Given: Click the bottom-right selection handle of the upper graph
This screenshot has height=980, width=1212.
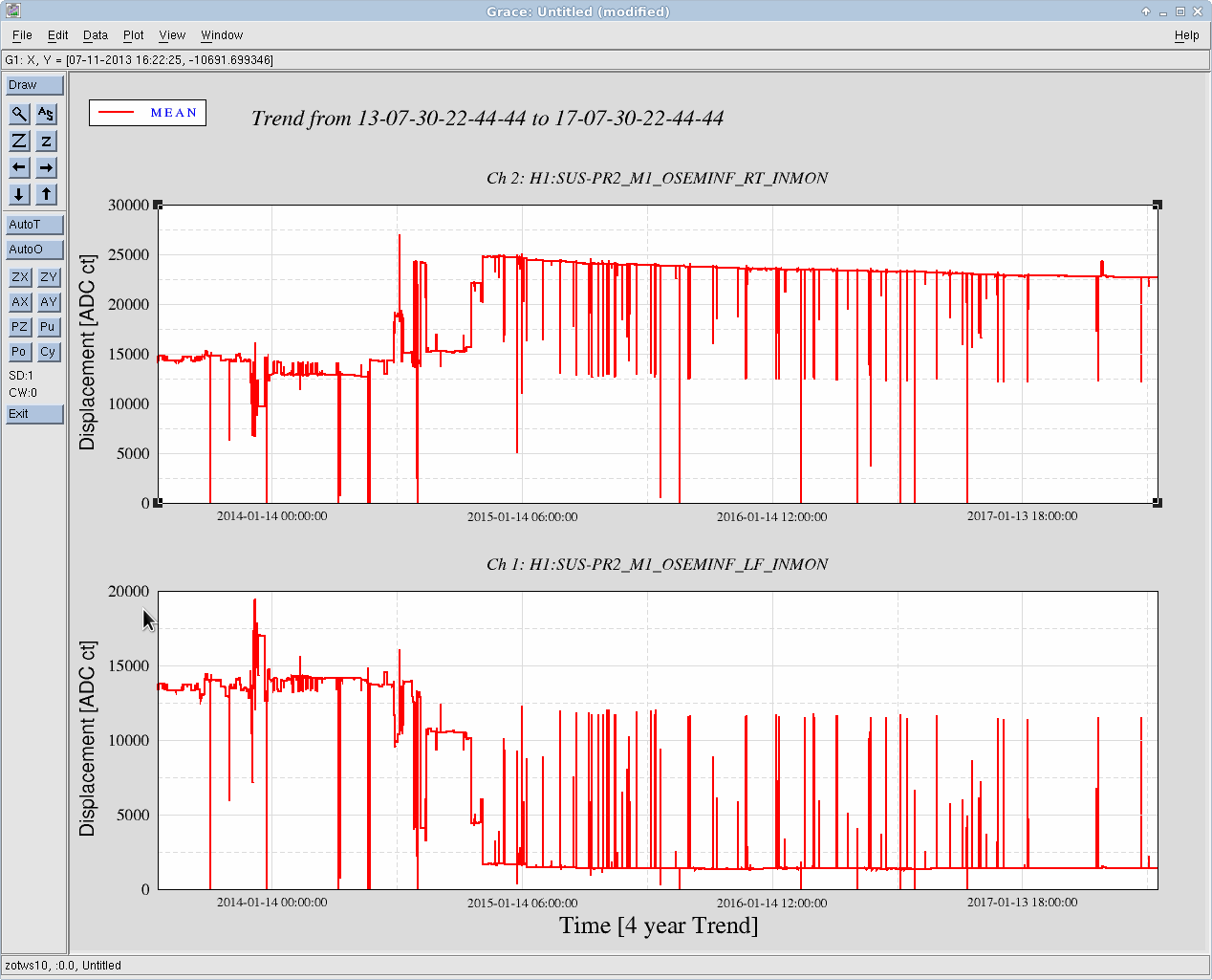Looking at the screenshot, I should pyautogui.click(x=1158, y=503).
